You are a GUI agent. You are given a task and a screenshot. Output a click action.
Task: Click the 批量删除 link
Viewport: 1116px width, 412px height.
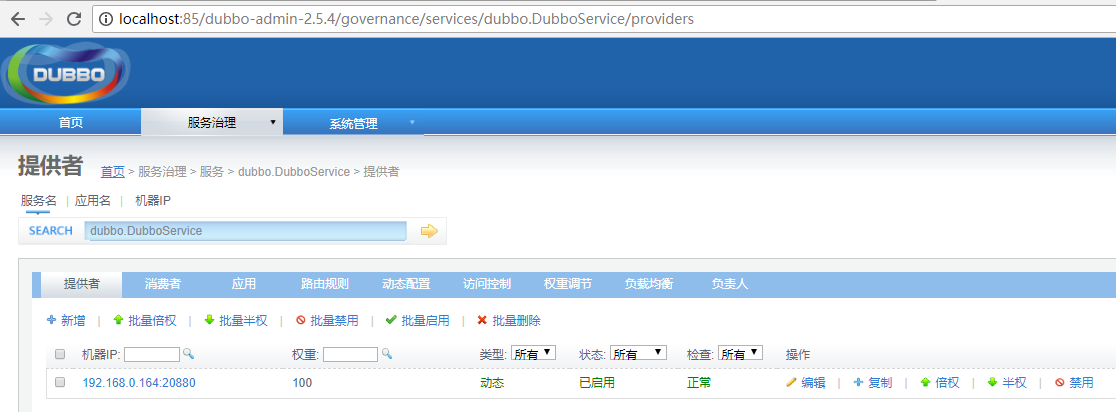(x=517, y=321)
